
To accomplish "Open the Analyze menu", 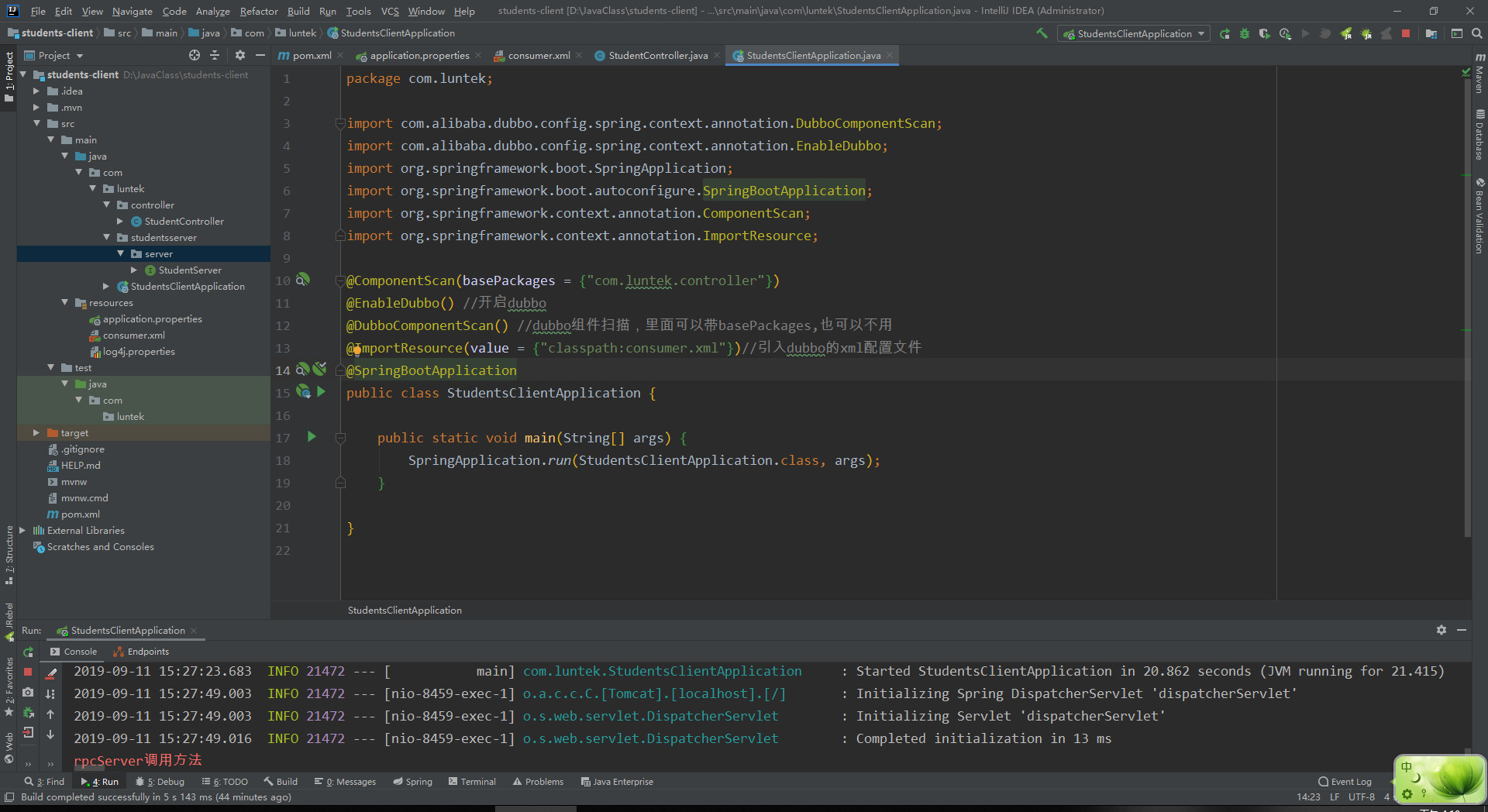I will 212,11.
